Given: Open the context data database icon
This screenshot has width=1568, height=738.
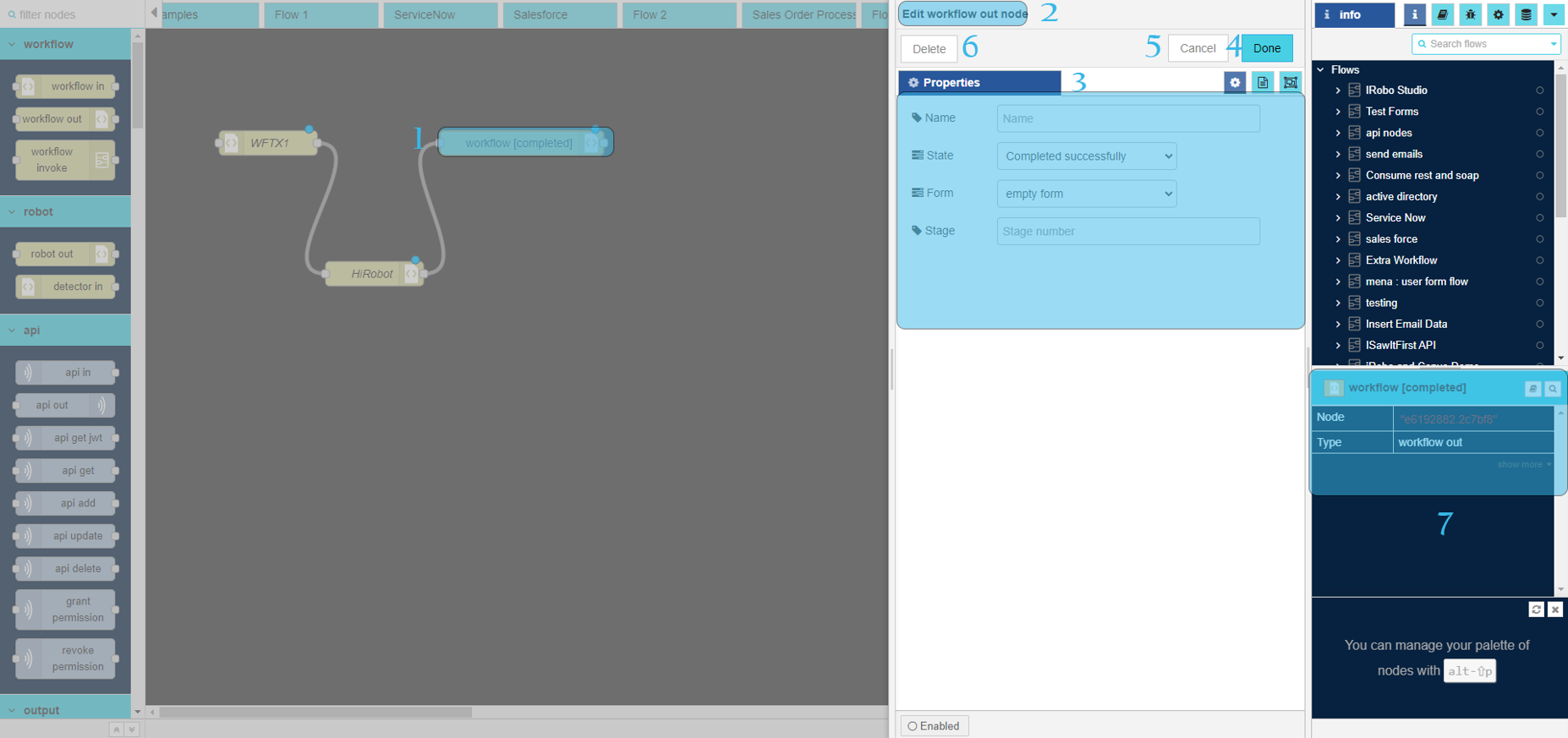Looking at the screenshot, I should pos(1526,14).
